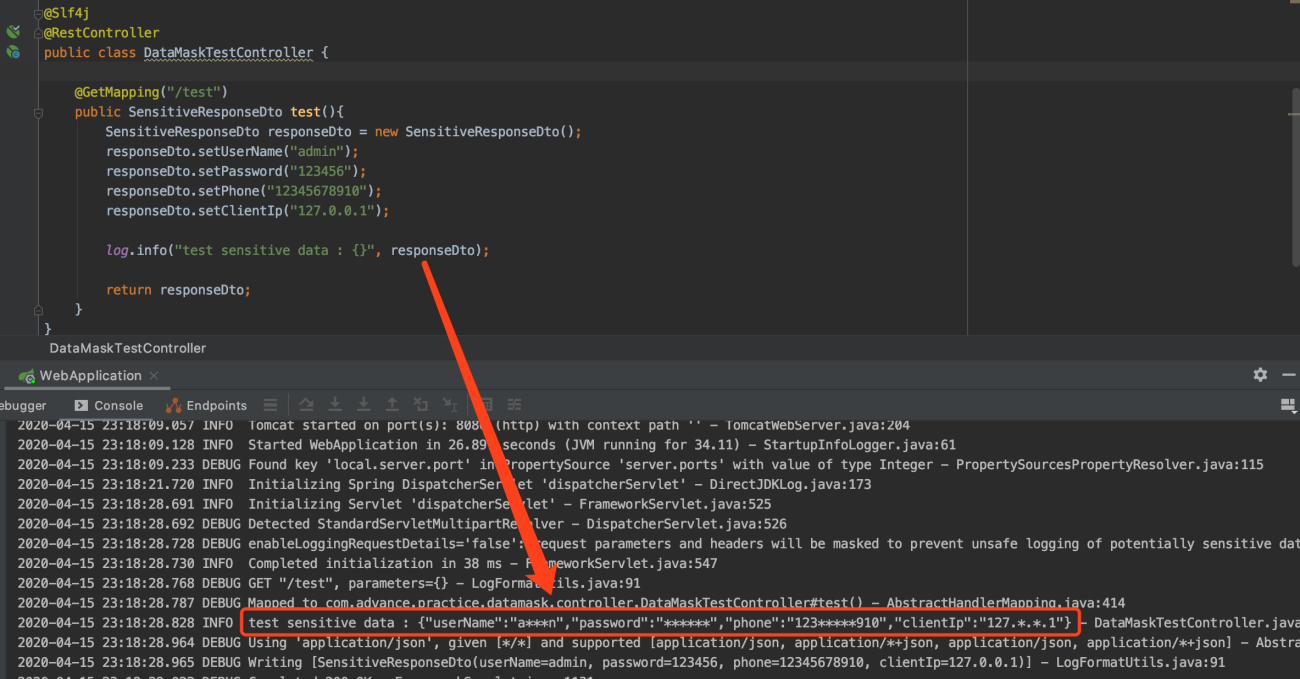The height and width of the screenshot is (679, 1300).
Task: Open the Restore Layout dropdown icon
Action: point(1289,405)
